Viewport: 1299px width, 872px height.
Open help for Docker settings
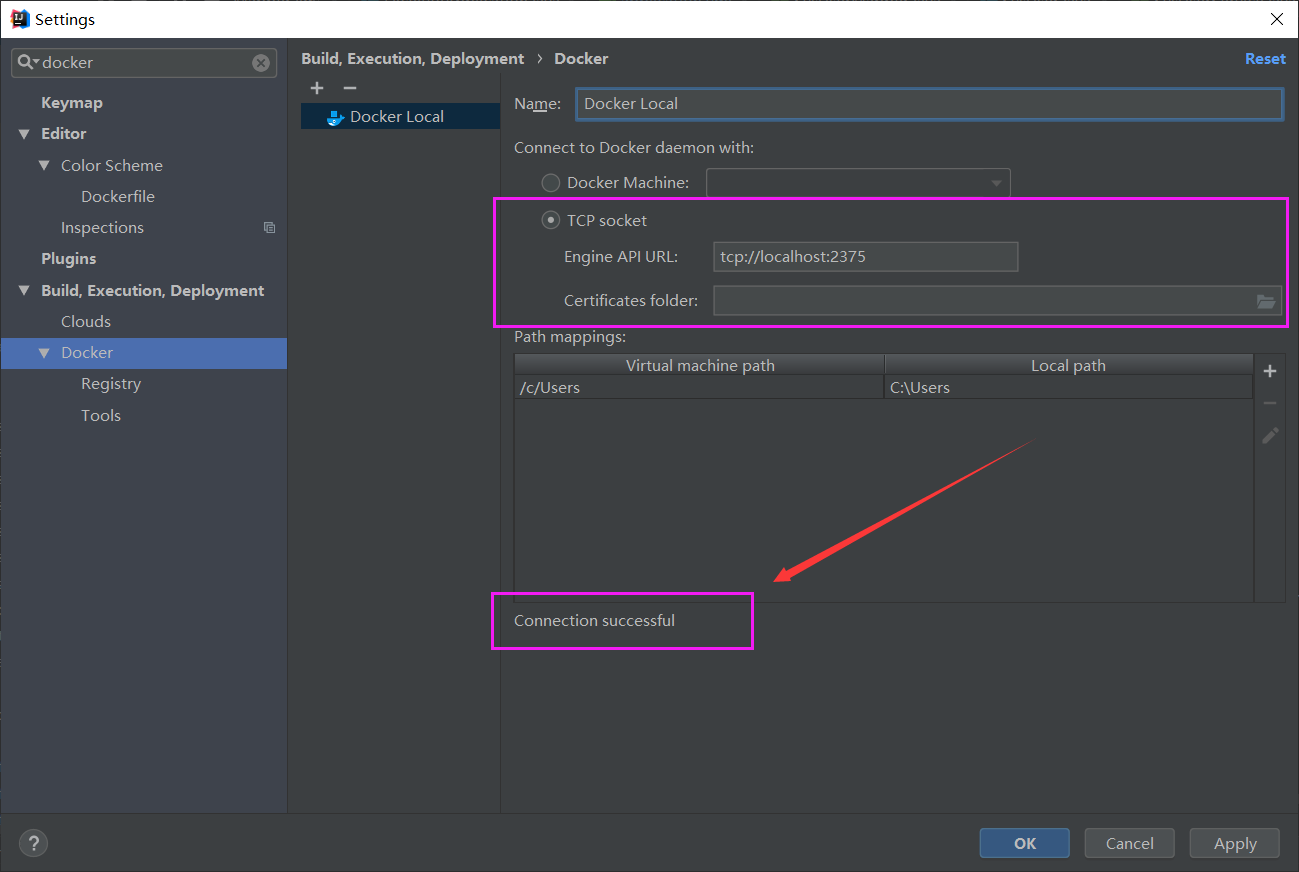pos(33,843)
